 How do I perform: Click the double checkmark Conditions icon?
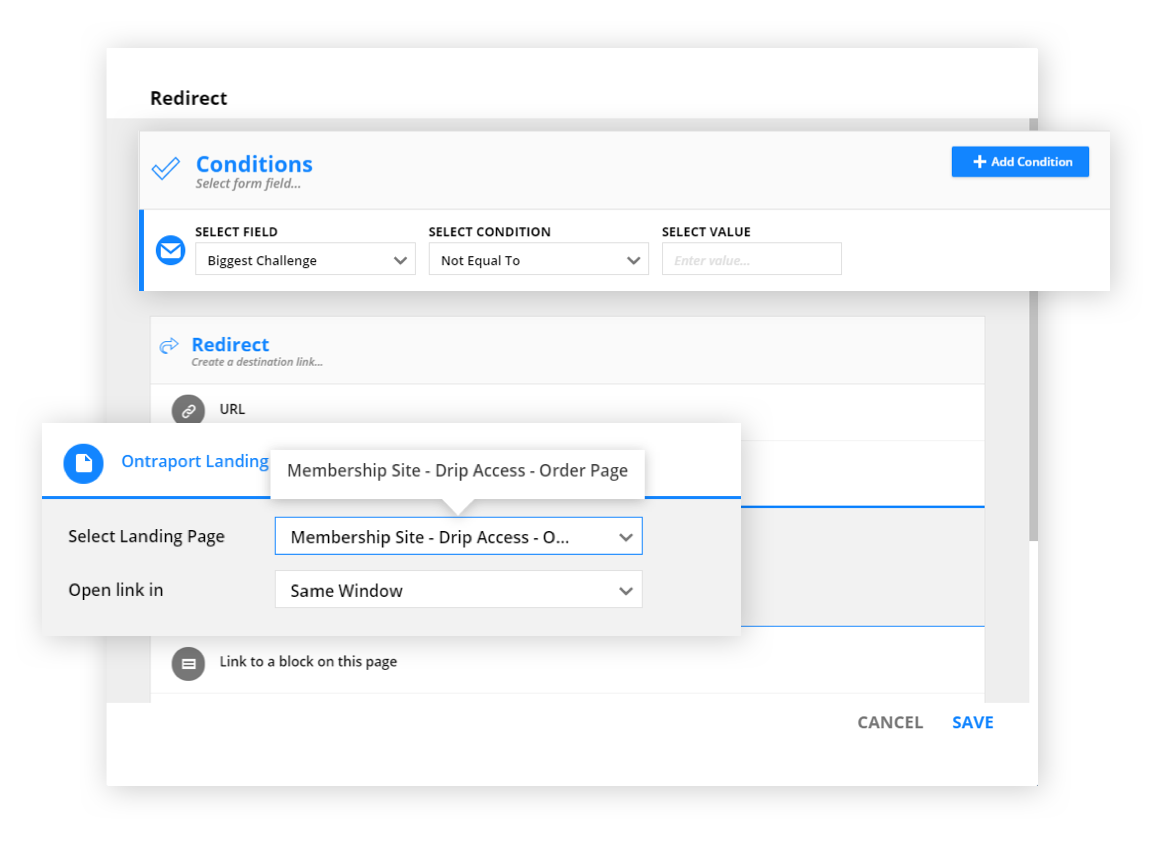click(166, 168)
